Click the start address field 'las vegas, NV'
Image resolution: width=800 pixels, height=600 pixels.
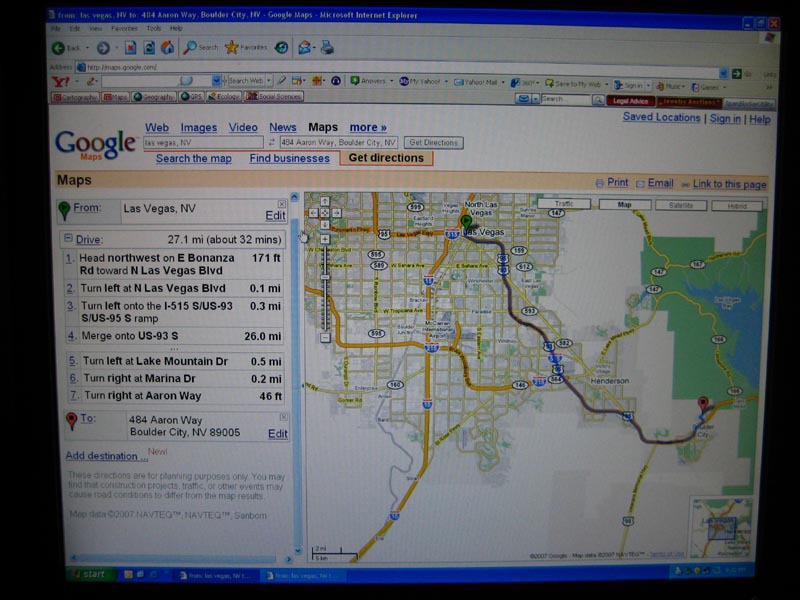click(x=203, y=142)
